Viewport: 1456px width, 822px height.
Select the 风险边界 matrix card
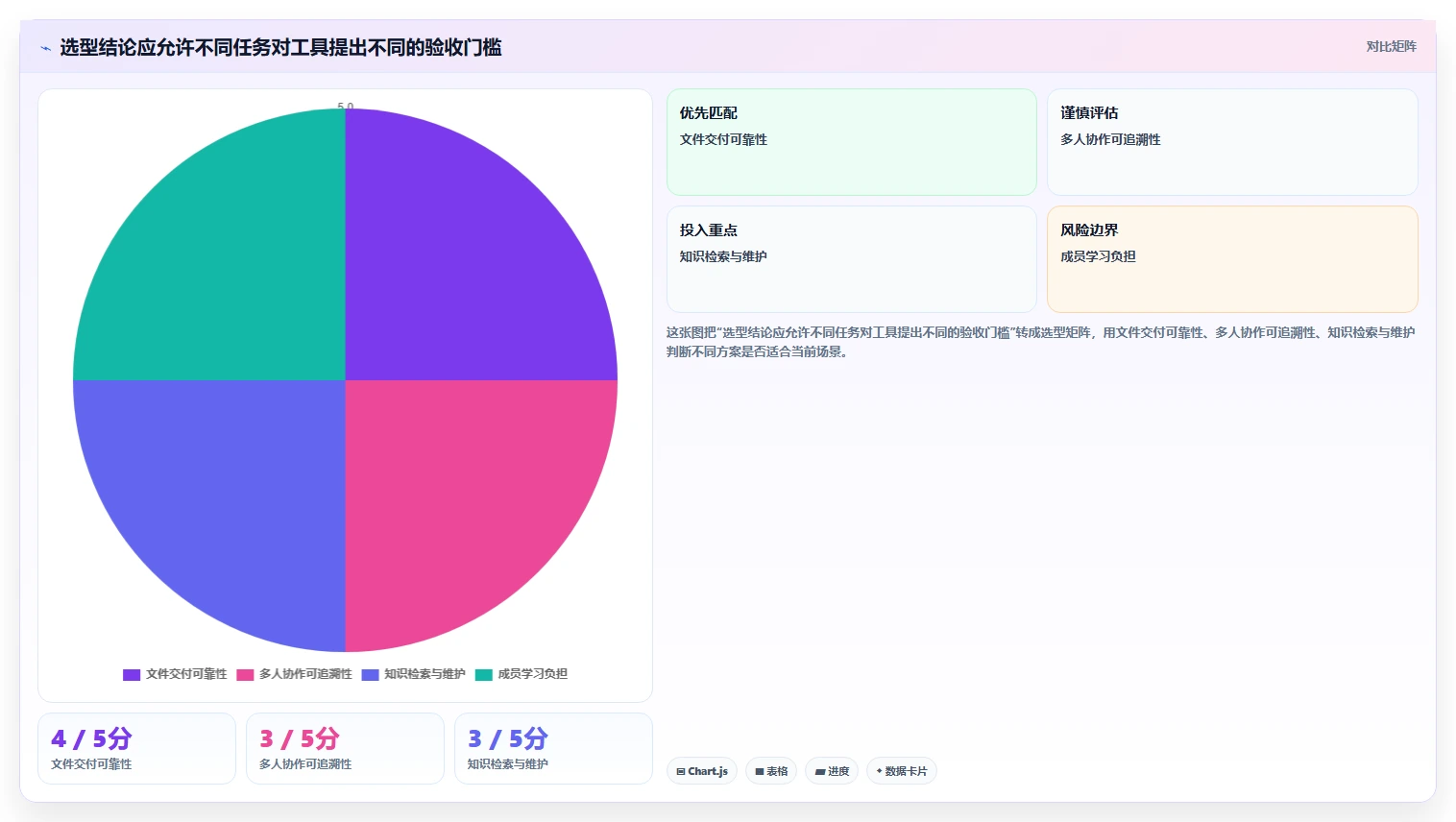point(1232,259)
